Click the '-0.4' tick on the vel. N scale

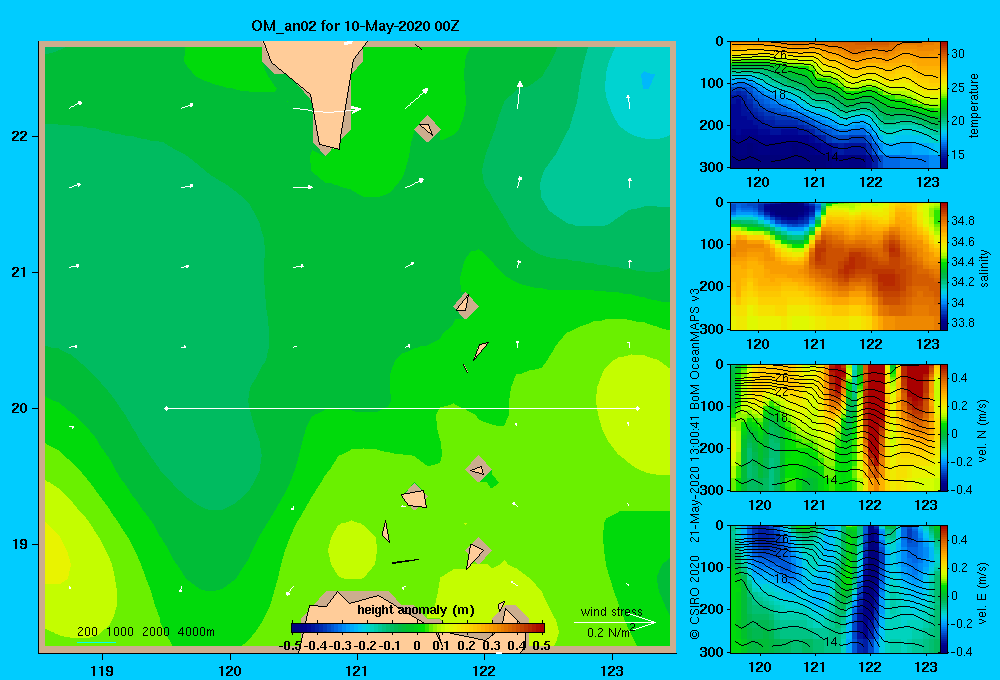click(961, 489)
